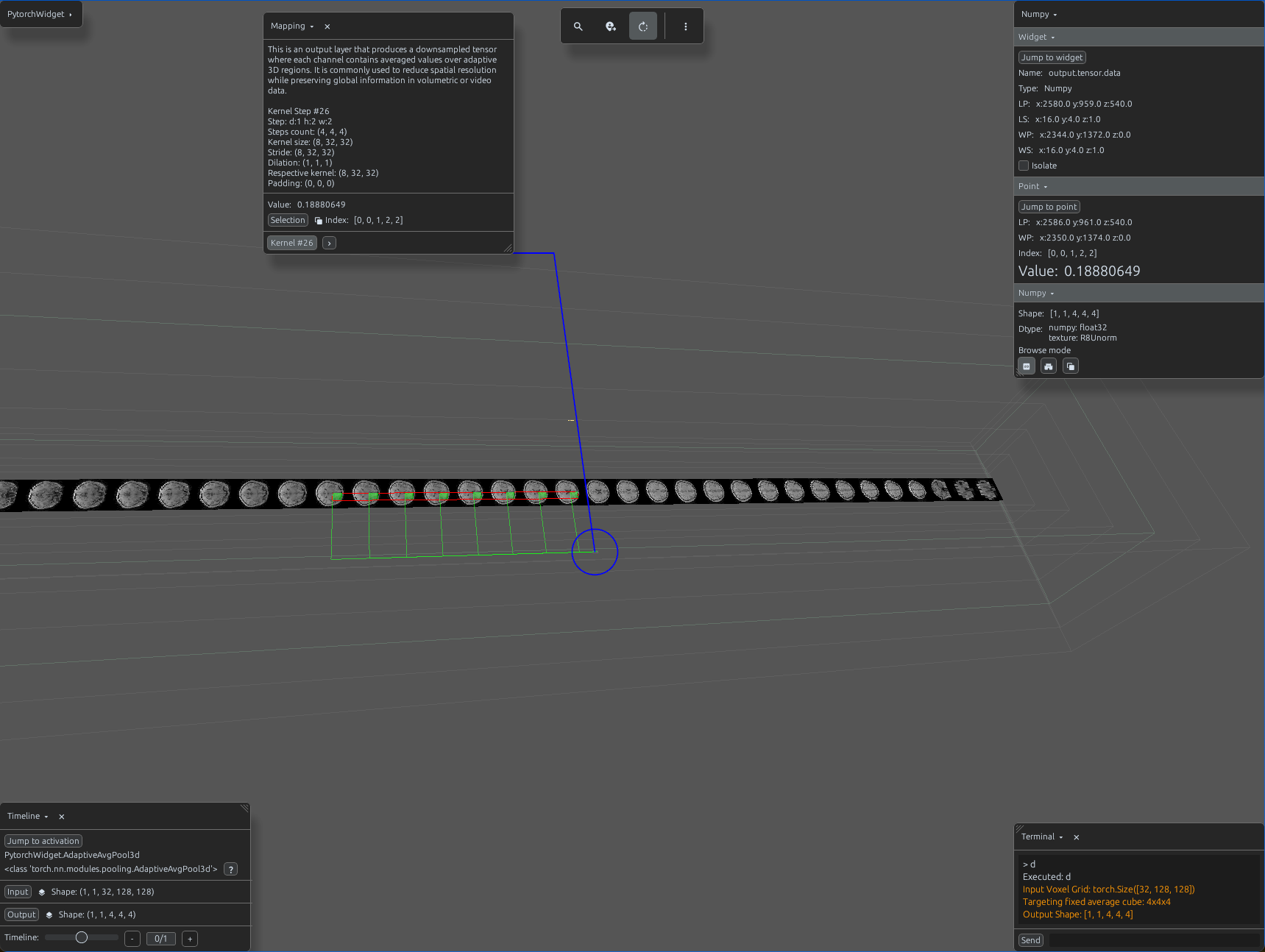The width and height of the screenshot is (1265, 952).
Task: Click the Input button in Timeline
Action: click(x=18, y=892)
